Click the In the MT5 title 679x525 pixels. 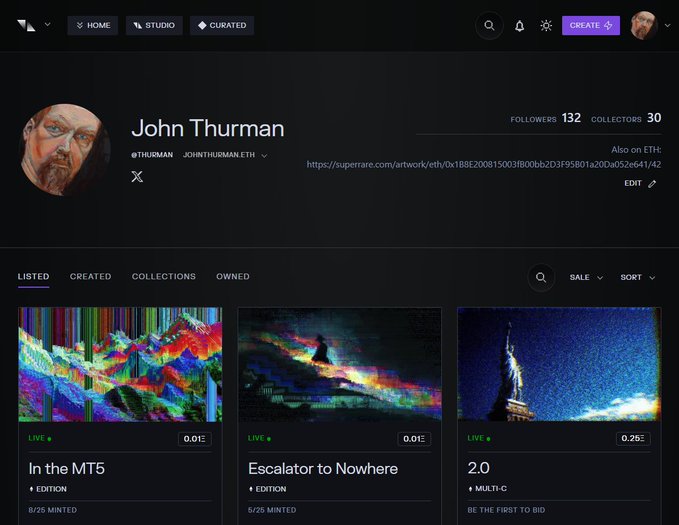pos(67,469)
